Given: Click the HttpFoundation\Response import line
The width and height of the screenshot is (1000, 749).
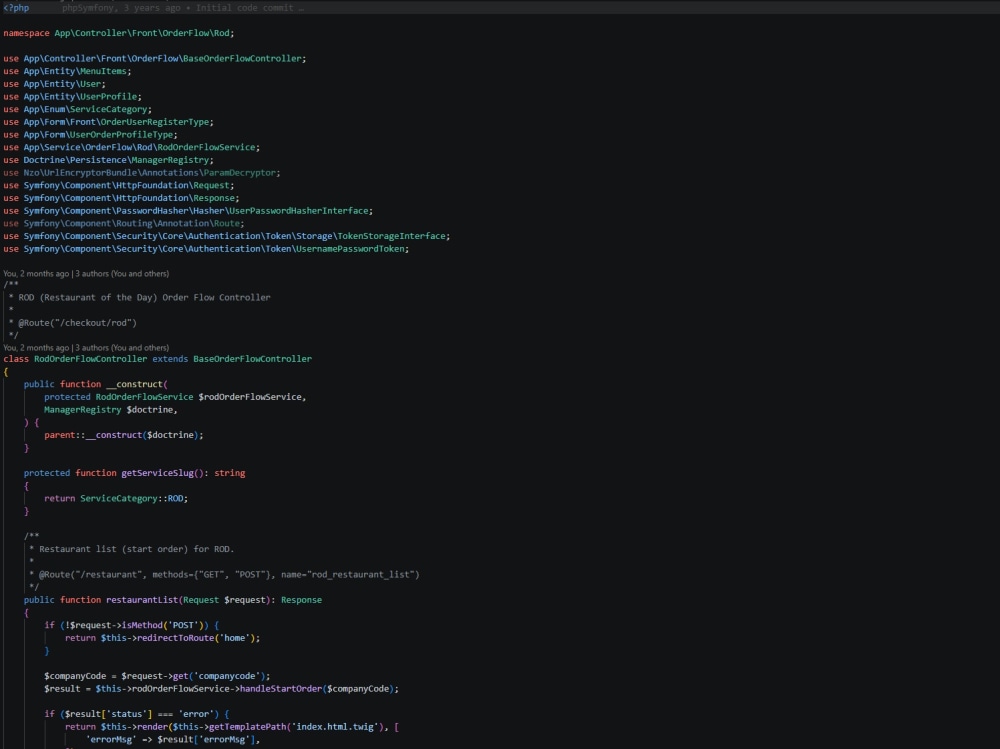Looking at the screenshot, I should tap(121, 198).
